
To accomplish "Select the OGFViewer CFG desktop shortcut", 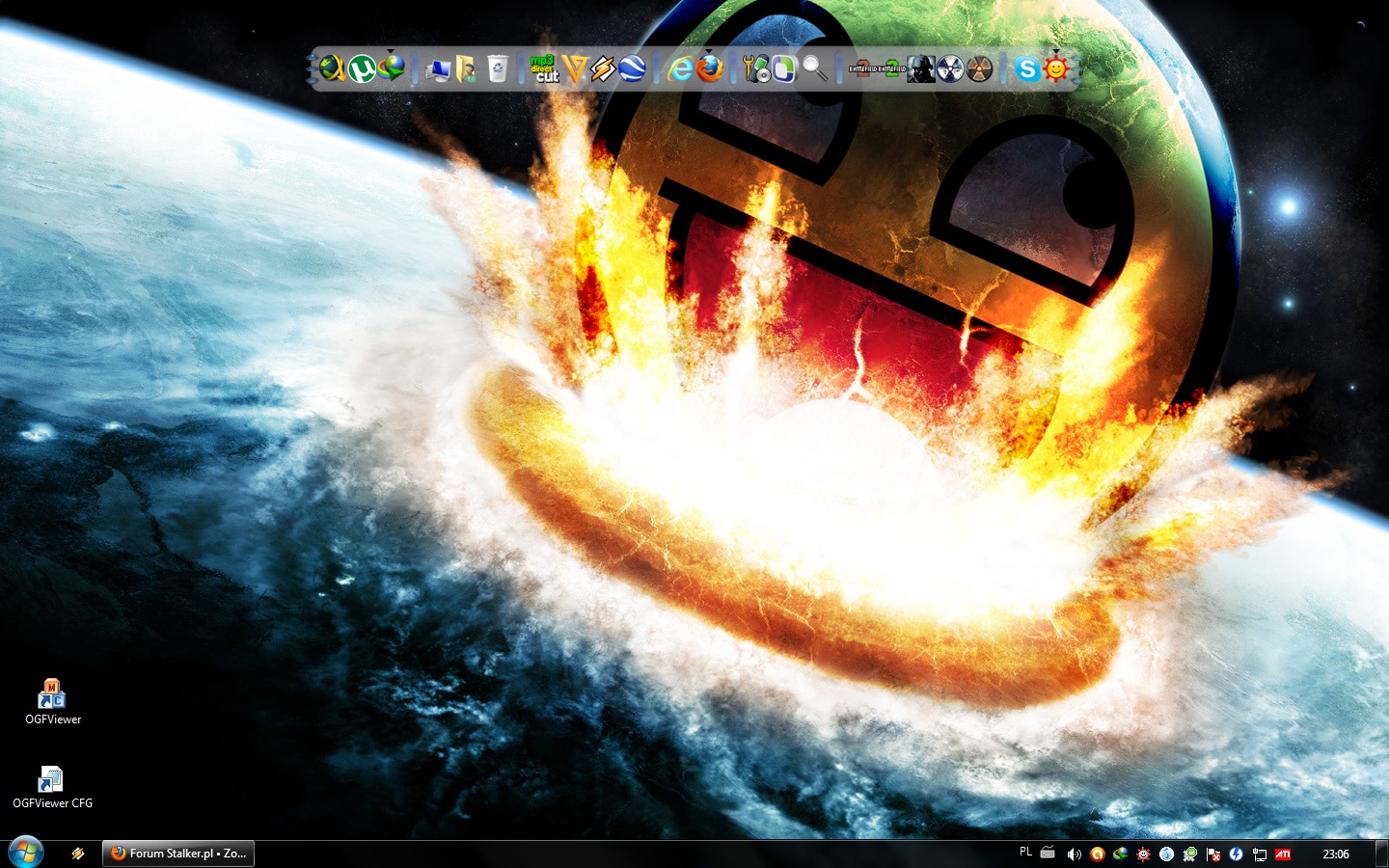I will pyautogui.click(x=52, y=787).
